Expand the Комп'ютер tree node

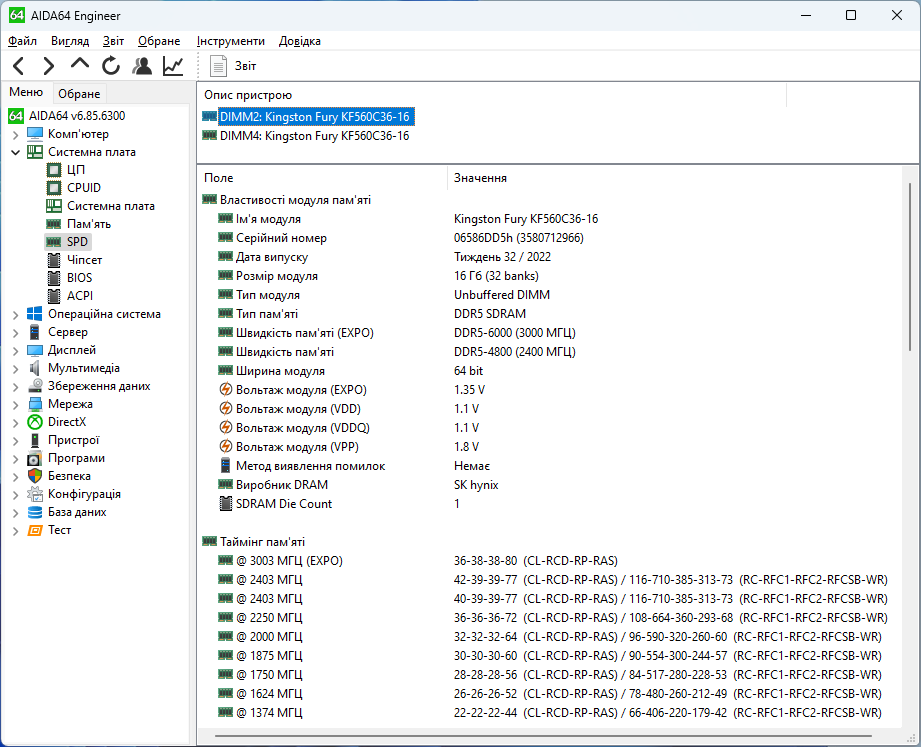pyautogui.click(x=15, y=134)
